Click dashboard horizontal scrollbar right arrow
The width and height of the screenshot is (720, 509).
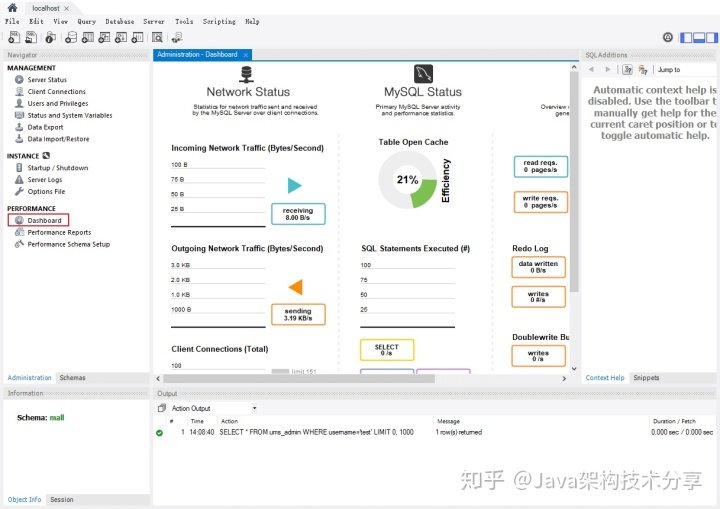click(564, 379)
